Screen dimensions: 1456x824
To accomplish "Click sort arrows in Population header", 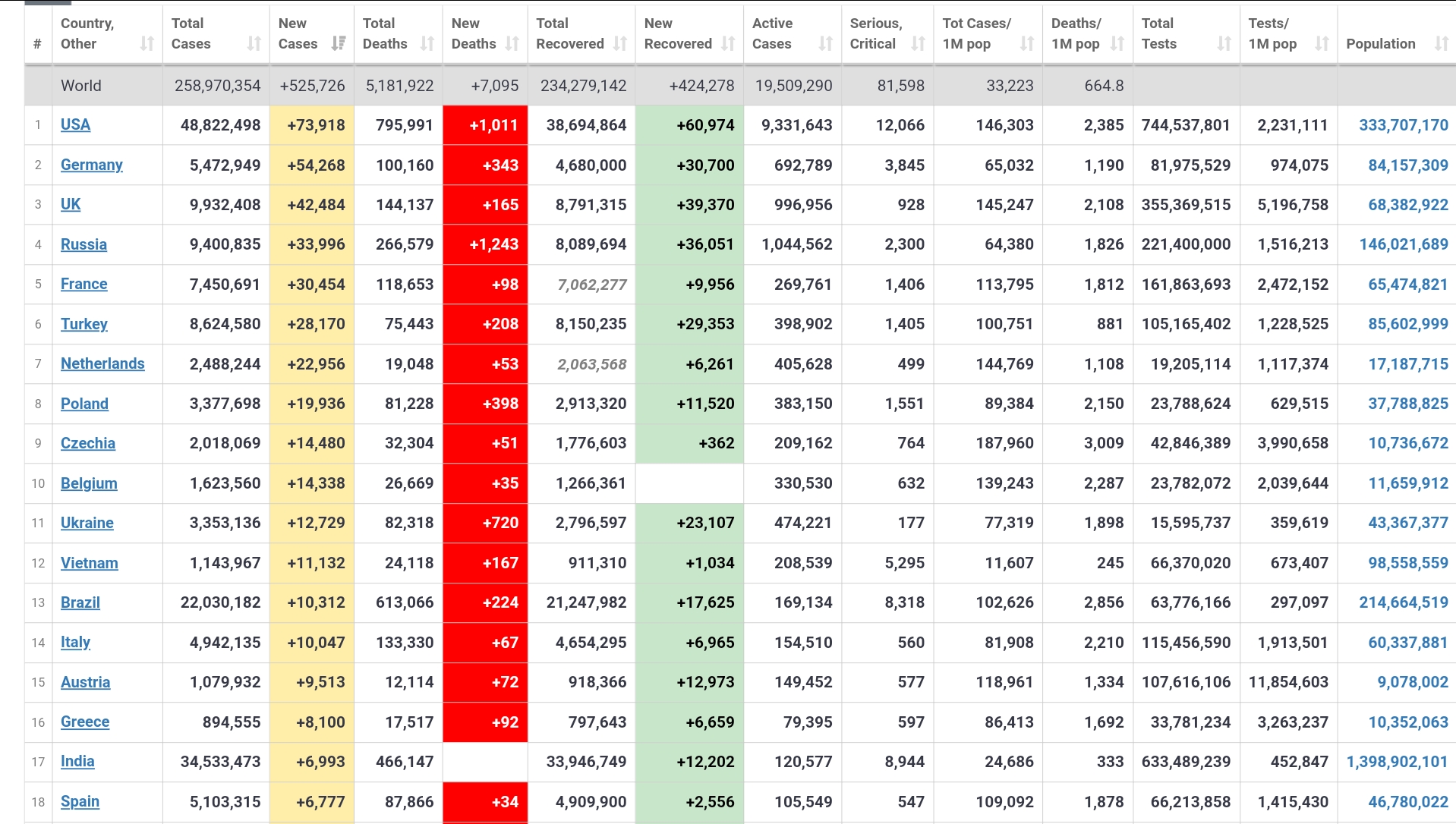I will 1441,44.
